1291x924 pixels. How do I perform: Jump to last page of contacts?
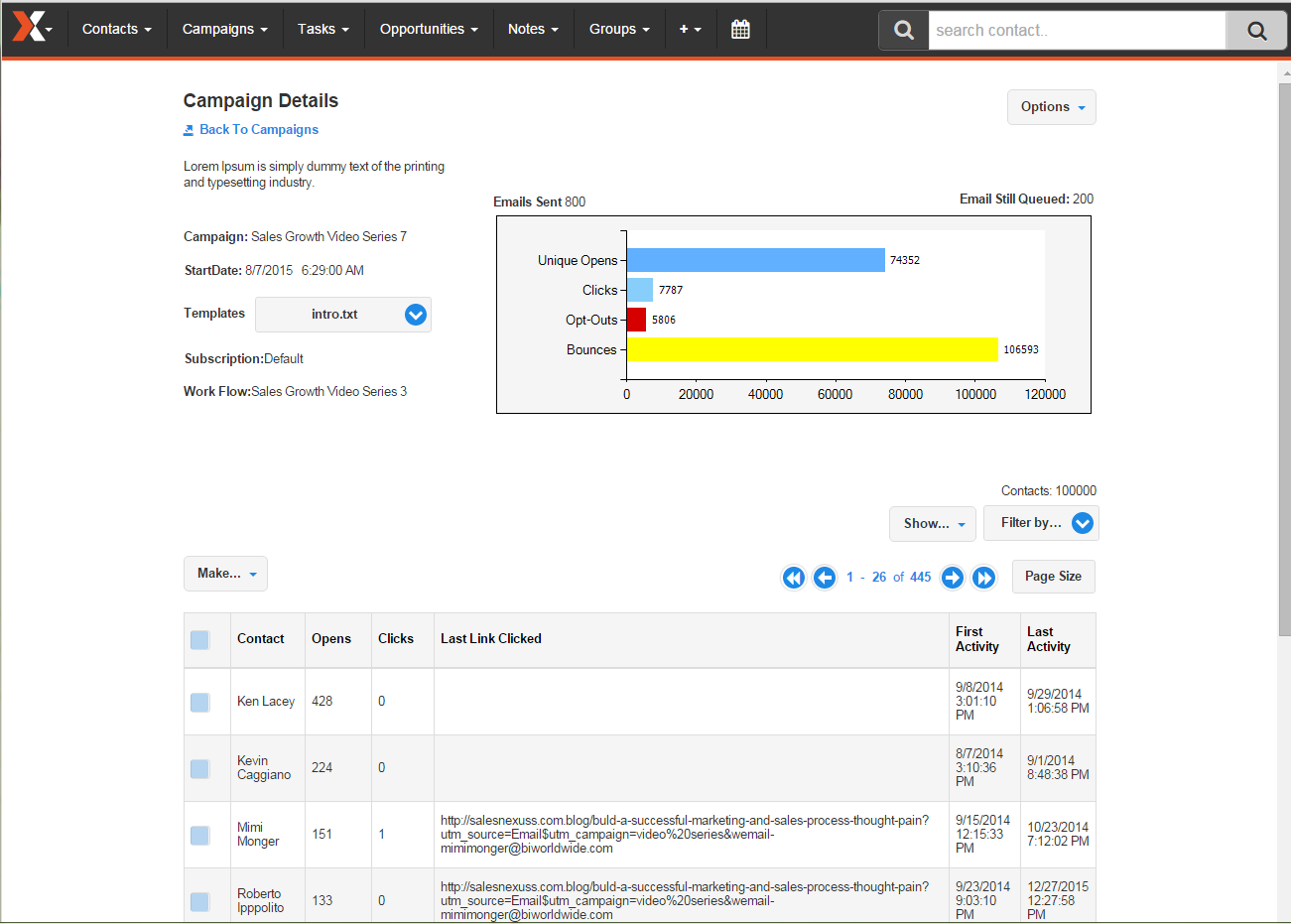tap(983, 578)
